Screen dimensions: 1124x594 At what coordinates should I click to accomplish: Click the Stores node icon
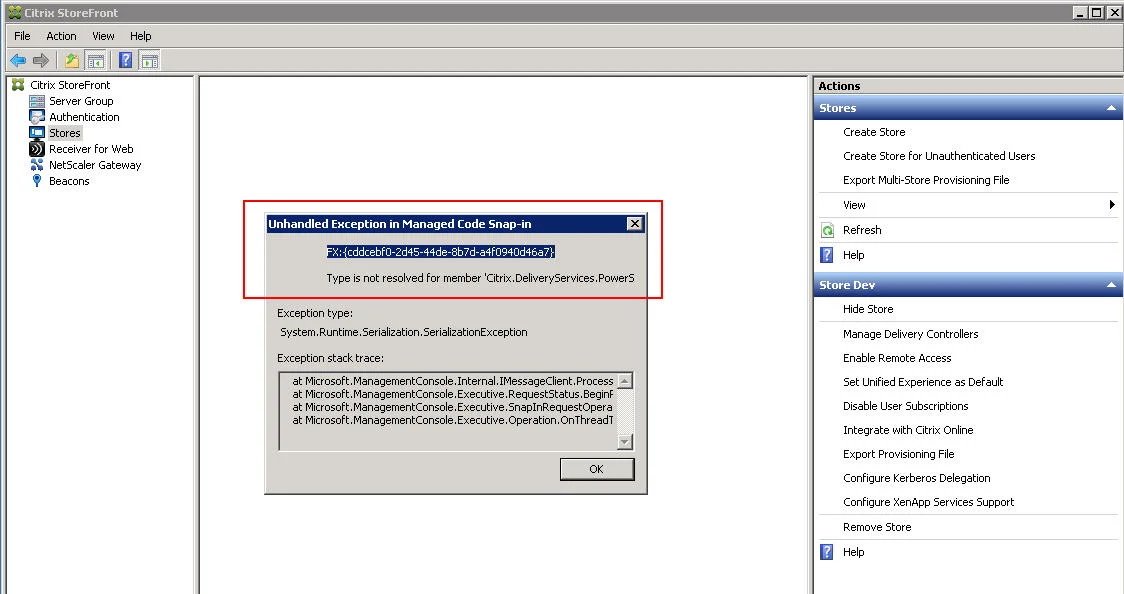(x=37, y=133)
